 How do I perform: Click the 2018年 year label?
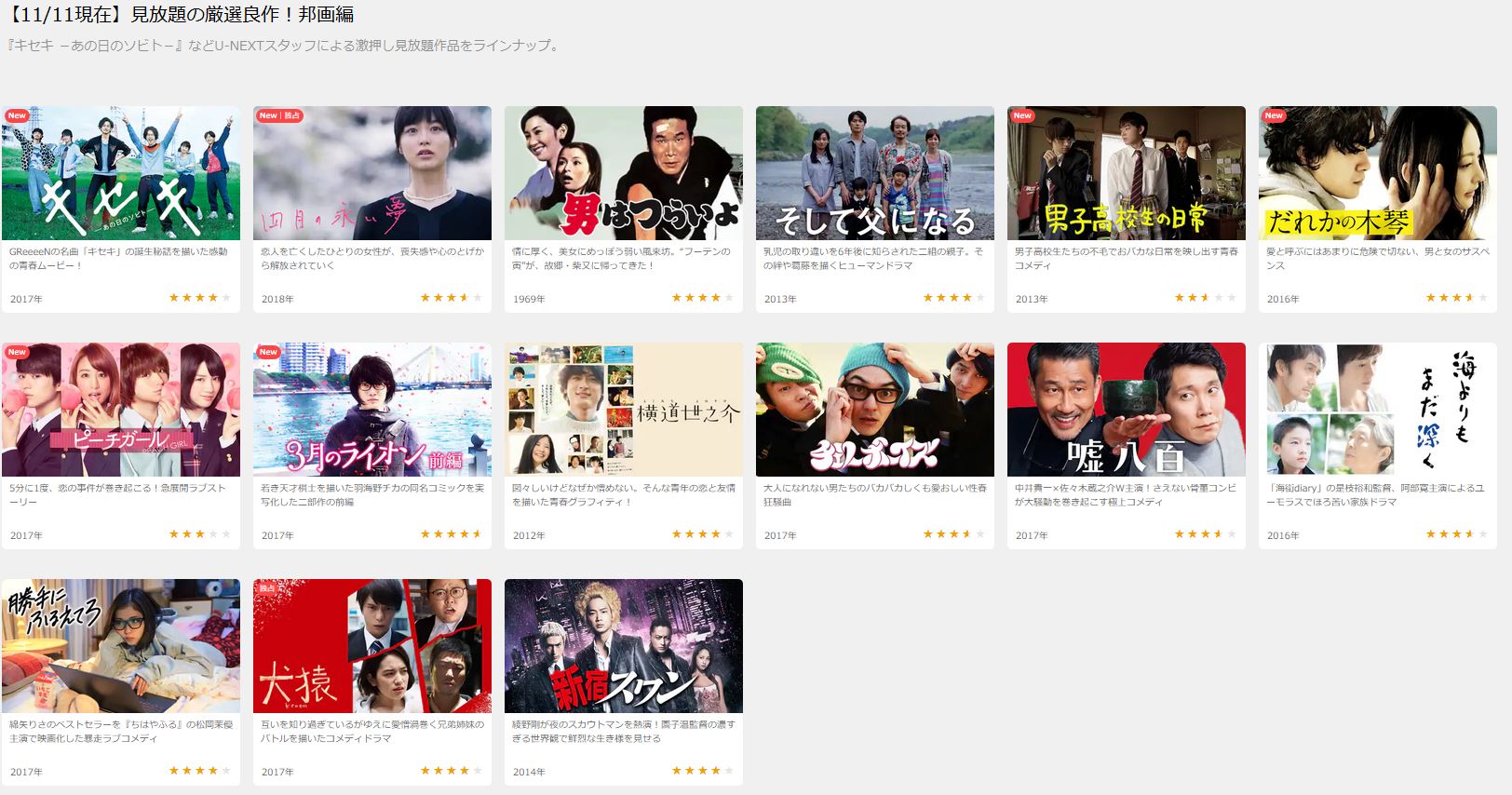coord(277,299)
